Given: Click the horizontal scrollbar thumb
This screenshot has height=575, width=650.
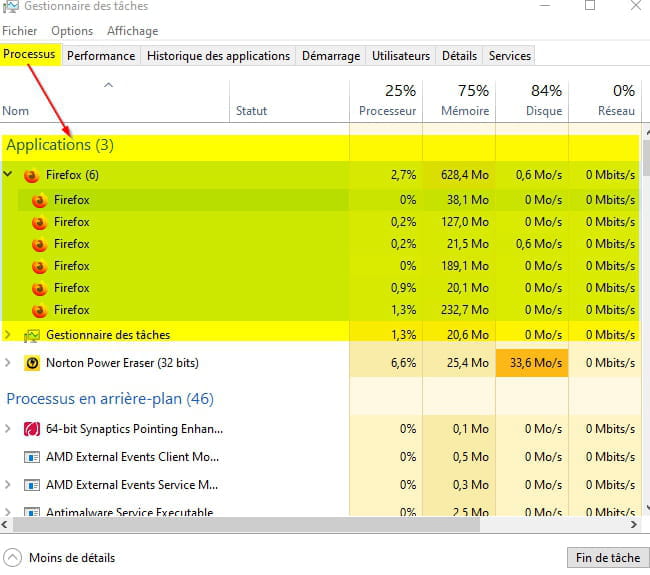Looking at the screenshot, I should [246, 525].
